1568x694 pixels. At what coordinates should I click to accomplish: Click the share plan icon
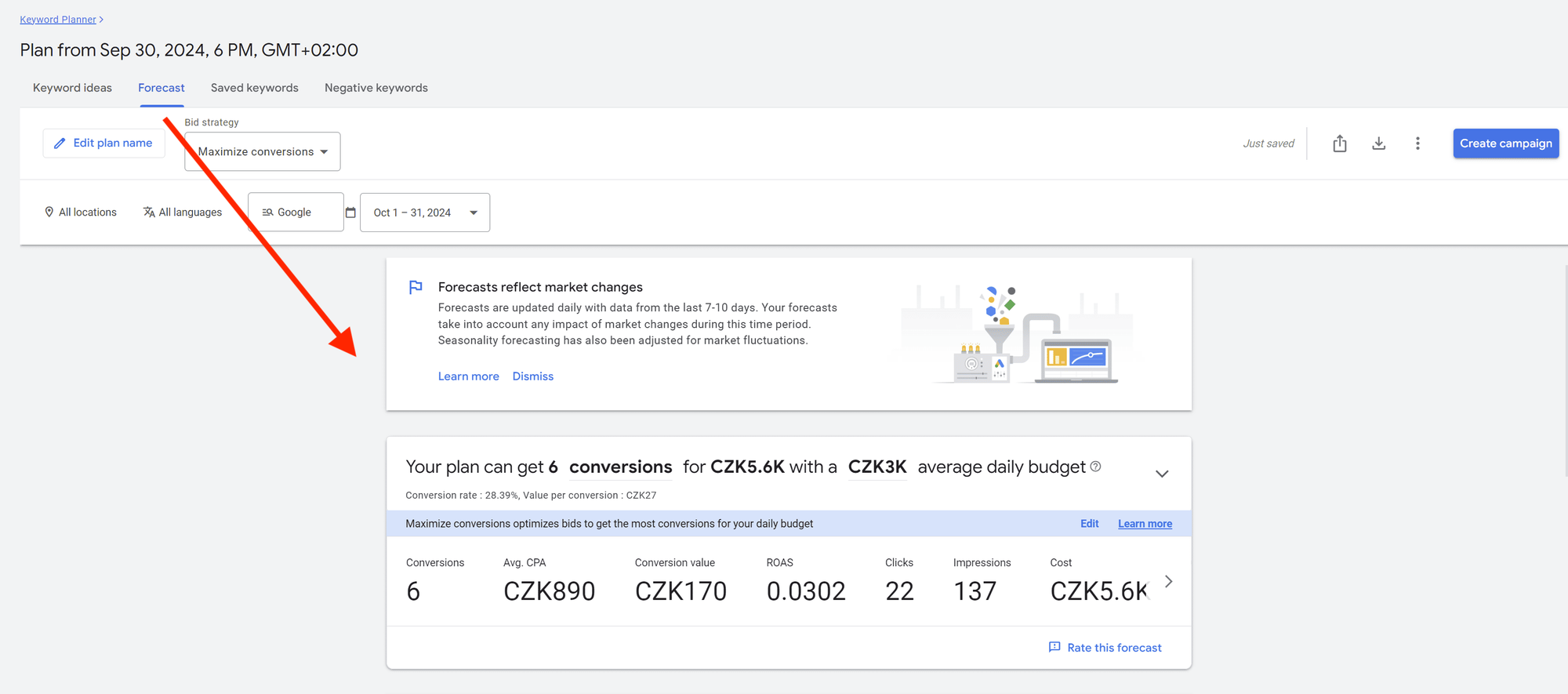1340,144
